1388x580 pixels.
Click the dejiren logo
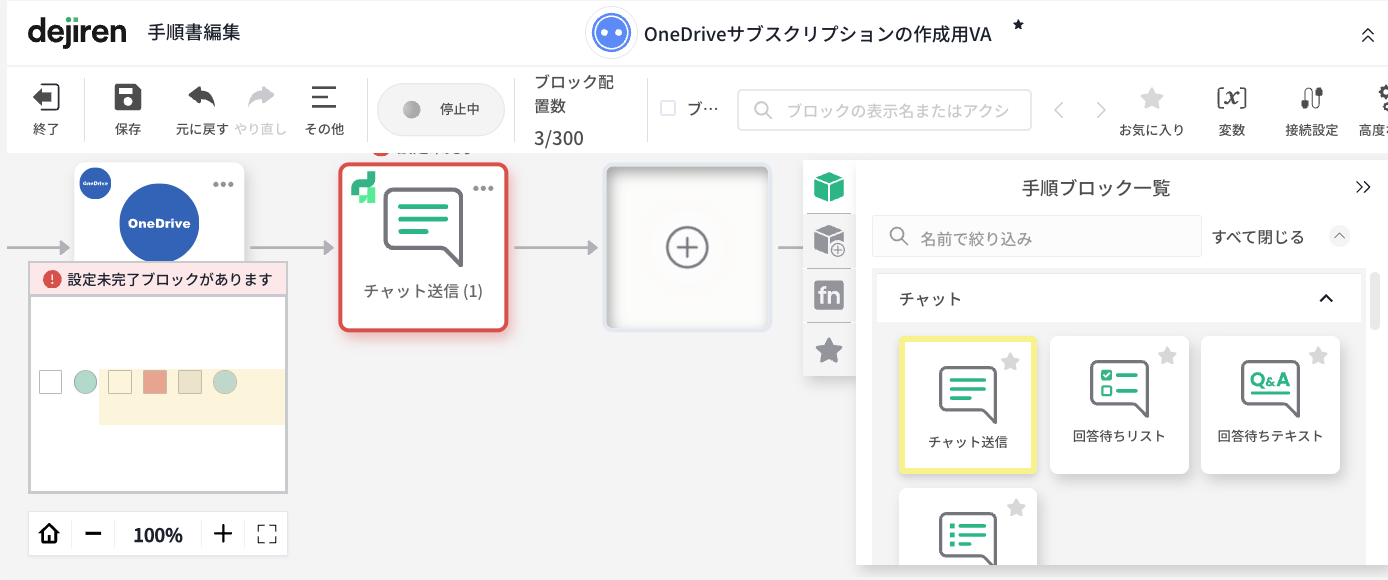77,31
